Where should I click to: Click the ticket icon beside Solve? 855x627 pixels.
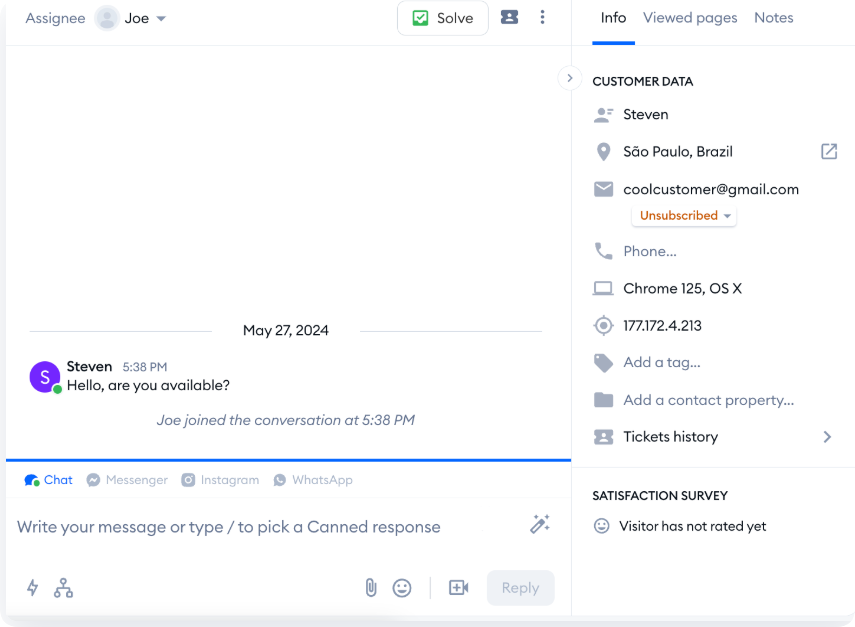tap(509, 17)
